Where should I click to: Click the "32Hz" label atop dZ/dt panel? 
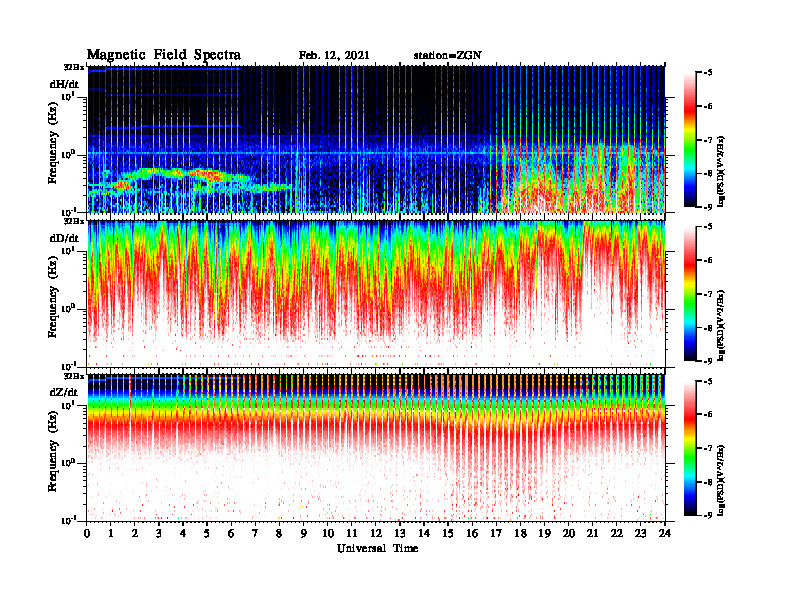coord(73,376)
